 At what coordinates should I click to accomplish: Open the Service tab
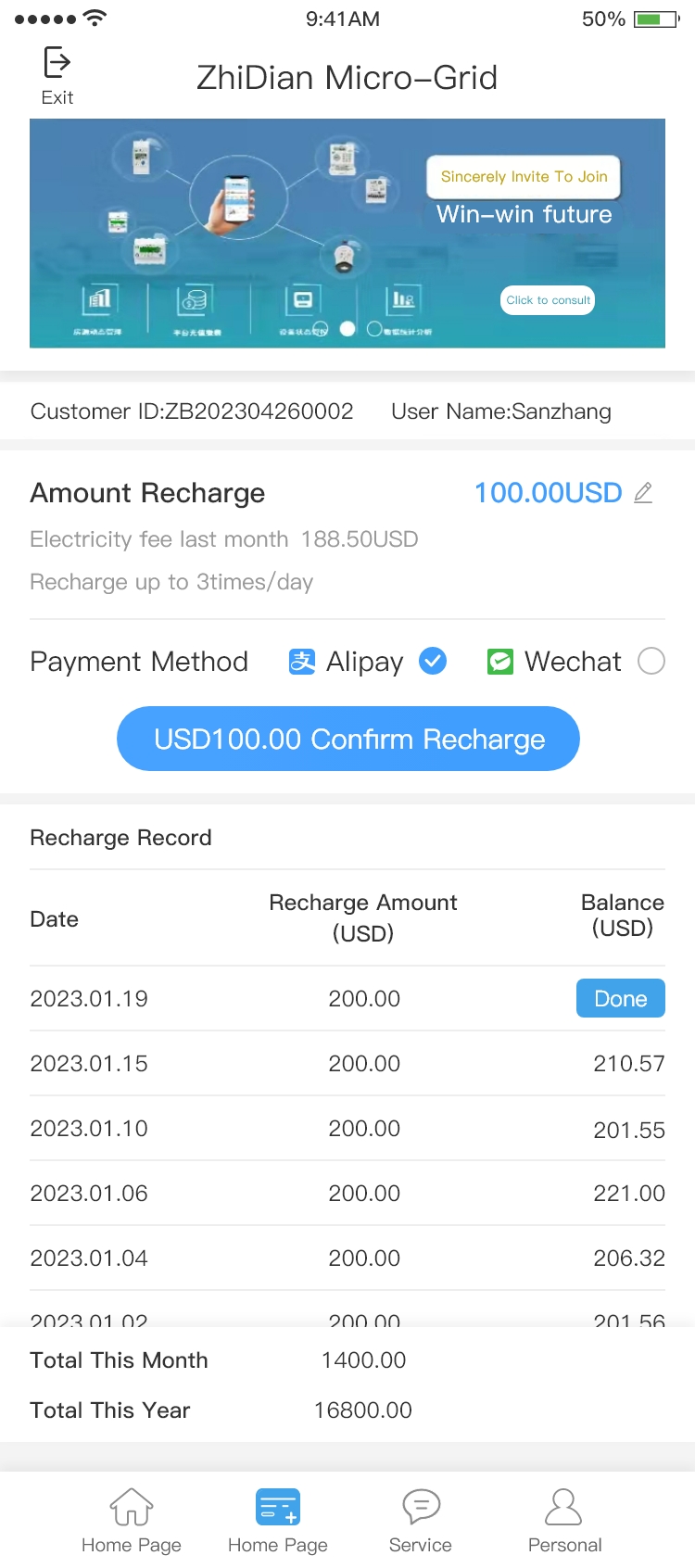pyautogui.click(x=421, y=1520)
